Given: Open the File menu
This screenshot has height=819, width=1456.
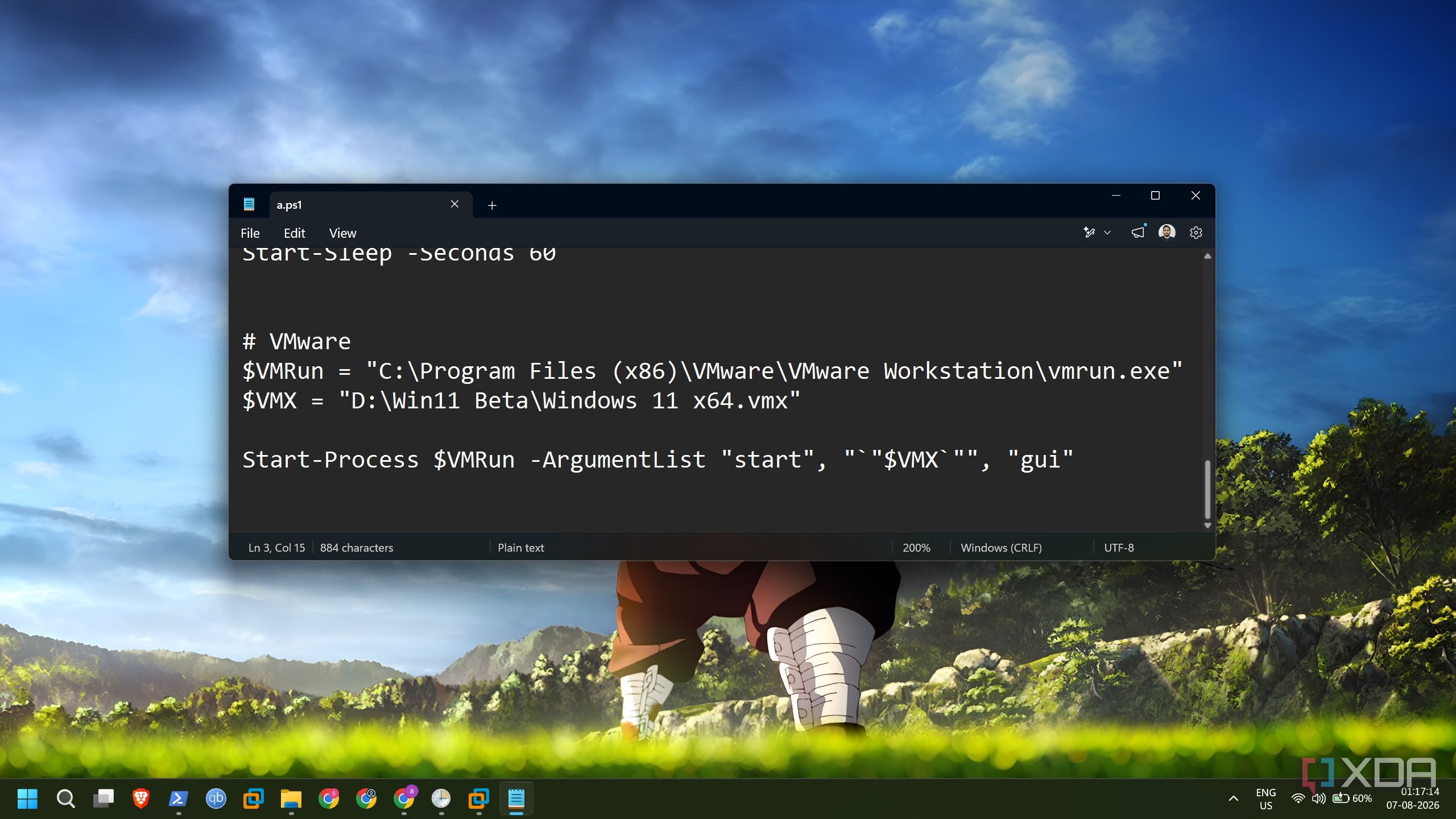Looking at the screenshot, I should tap(250, 233).
